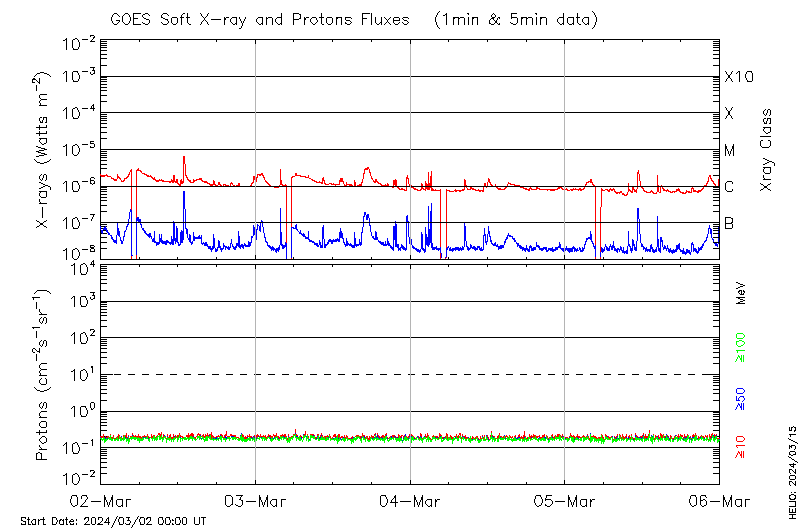
Task: Select the M class label on right axis
Action: pos(730,151)
